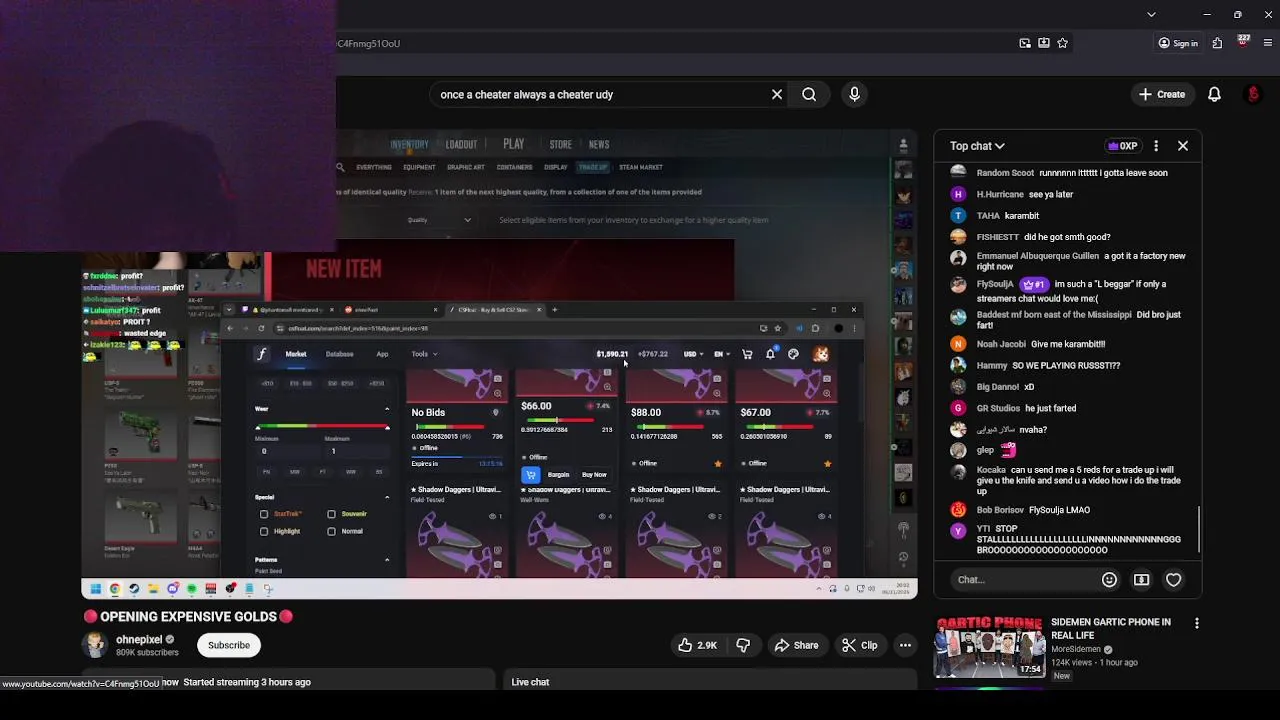Image resolution: width=1280 pixels, height=720 pixels.
Task: Like the video with 2.9K likes
Action: 698,645
